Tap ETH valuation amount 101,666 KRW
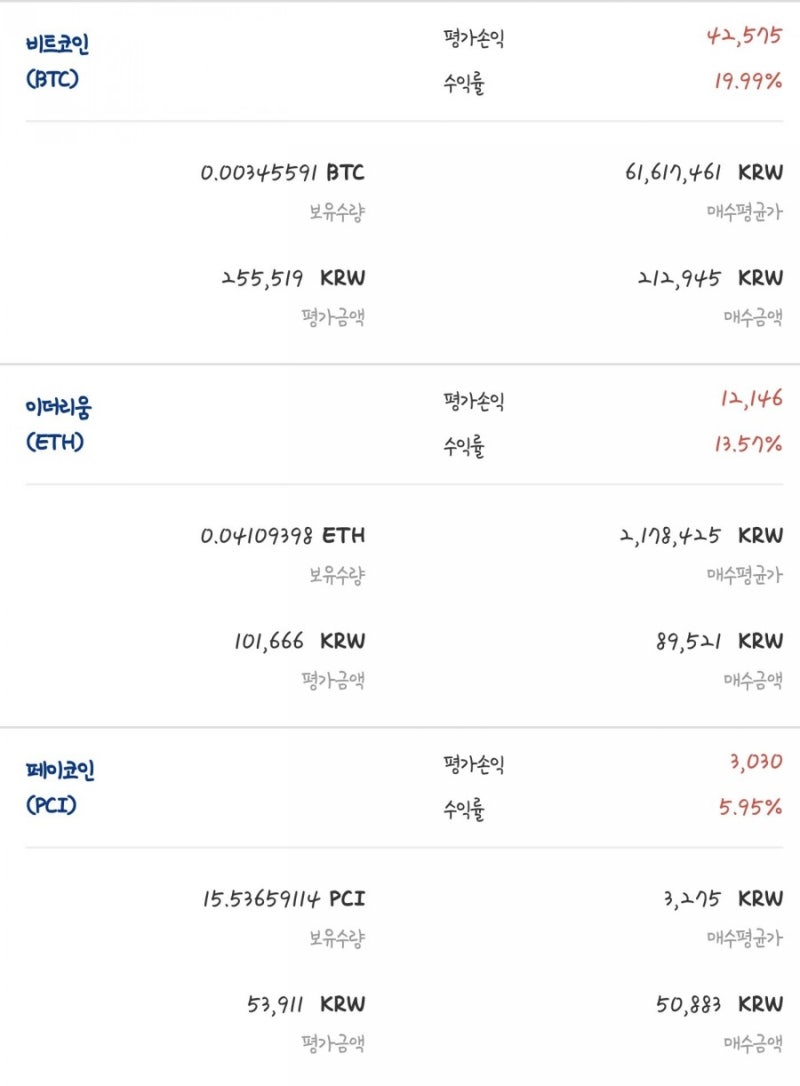 299,641
